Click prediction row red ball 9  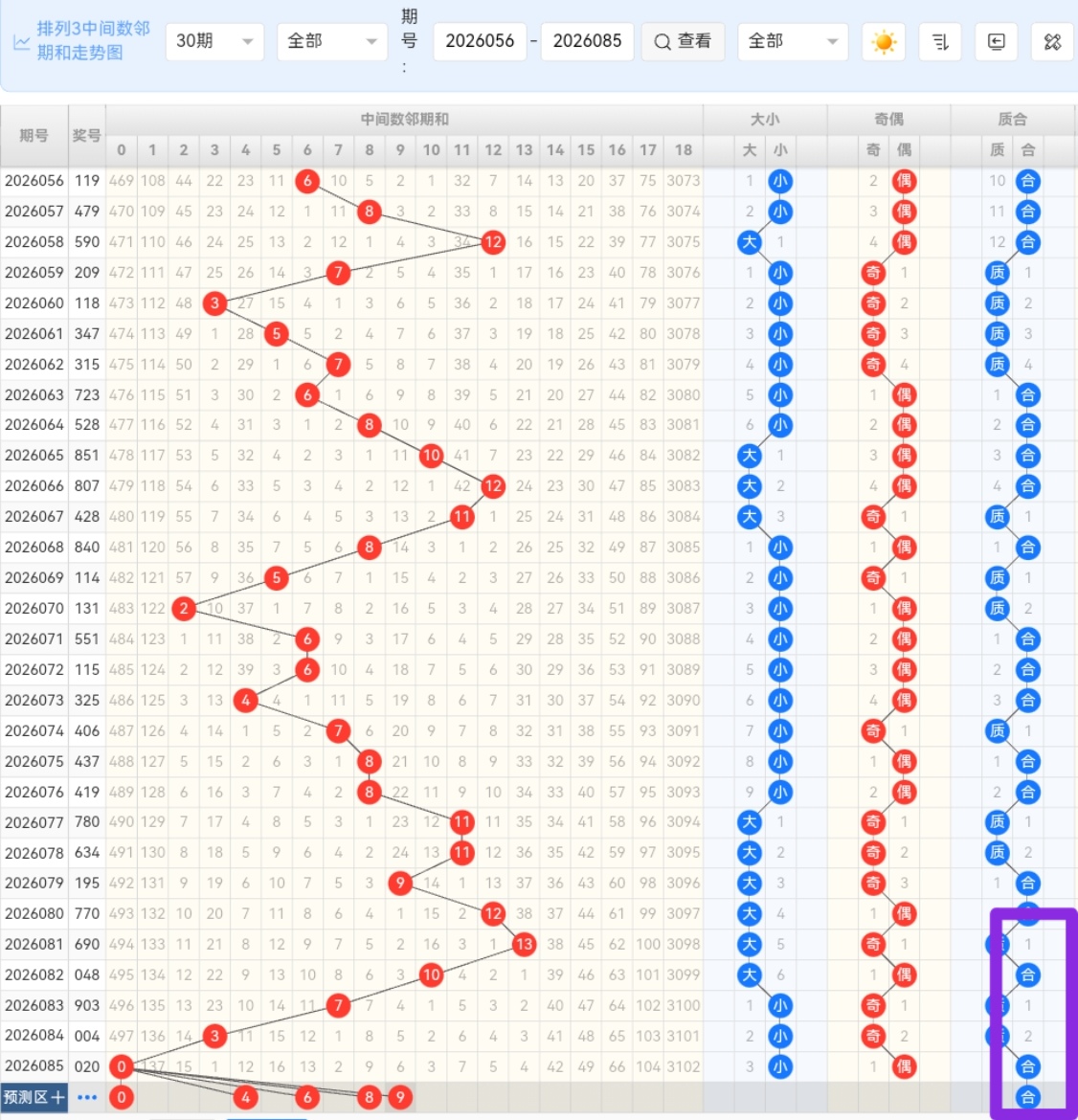[400, 1097]
